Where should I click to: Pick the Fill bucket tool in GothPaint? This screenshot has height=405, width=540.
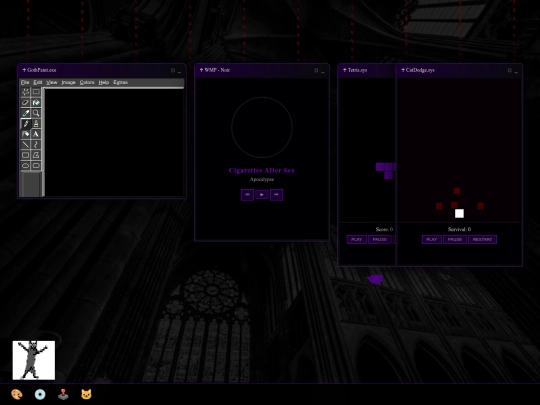36,103
